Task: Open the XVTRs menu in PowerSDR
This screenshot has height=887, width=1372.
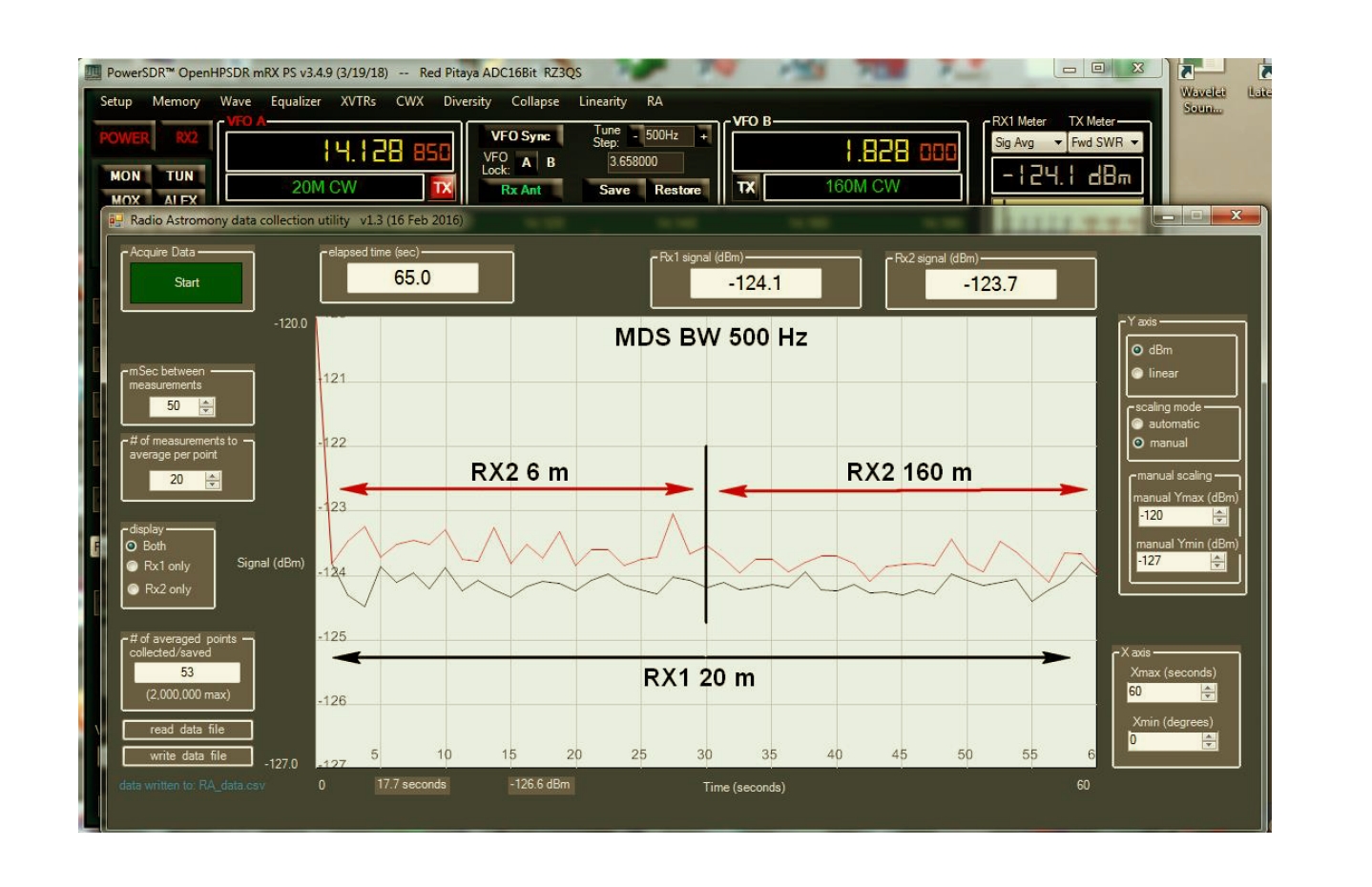Action: tap(358, 101)
